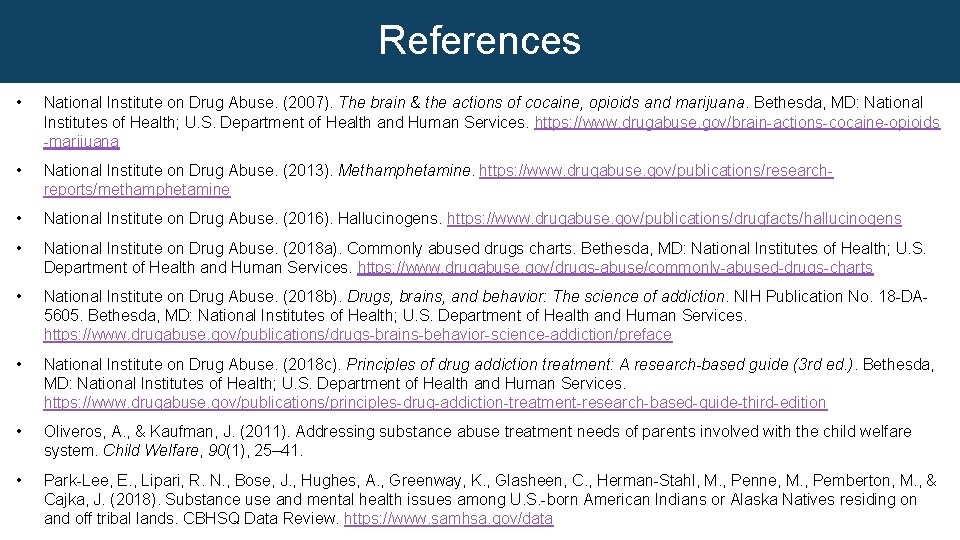
Task: Click the 'Park-Lee, E., Lipari, R. N.' author list
Action: click(136, 481)
